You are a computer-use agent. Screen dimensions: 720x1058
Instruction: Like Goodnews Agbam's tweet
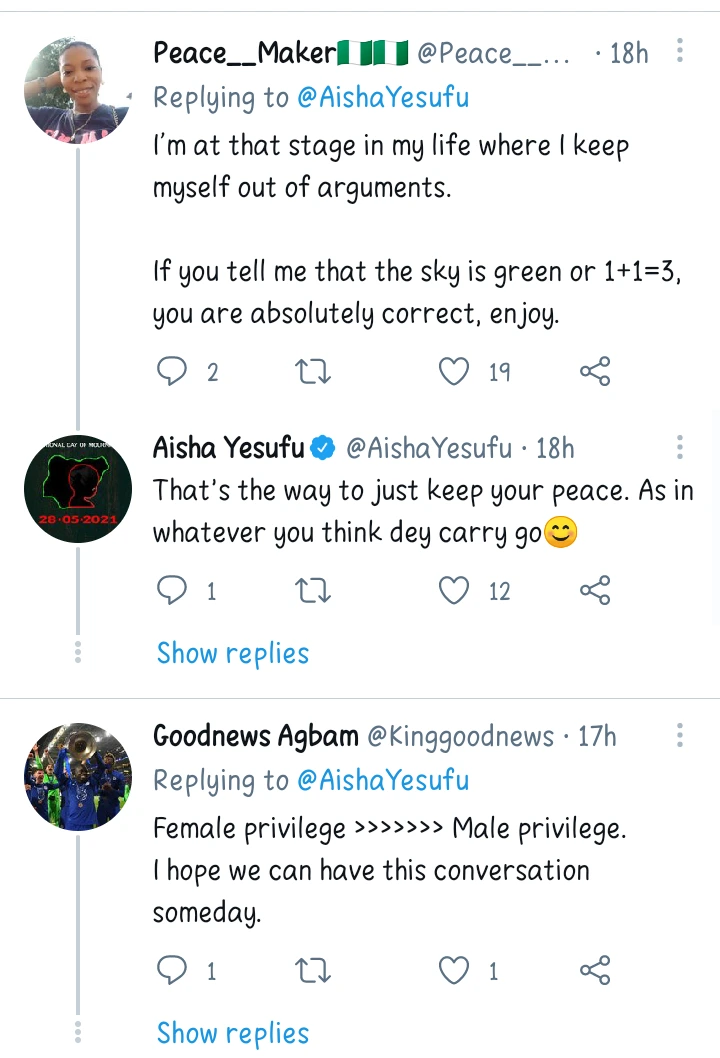tap(453, 970)
